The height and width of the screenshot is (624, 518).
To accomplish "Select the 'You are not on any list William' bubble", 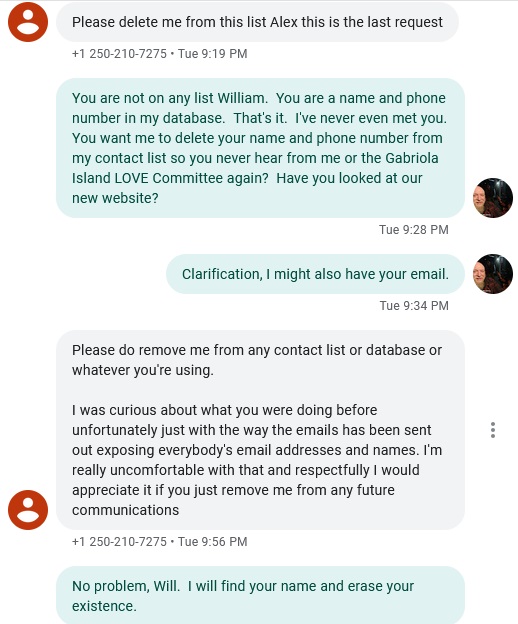I will click(260, 148).
